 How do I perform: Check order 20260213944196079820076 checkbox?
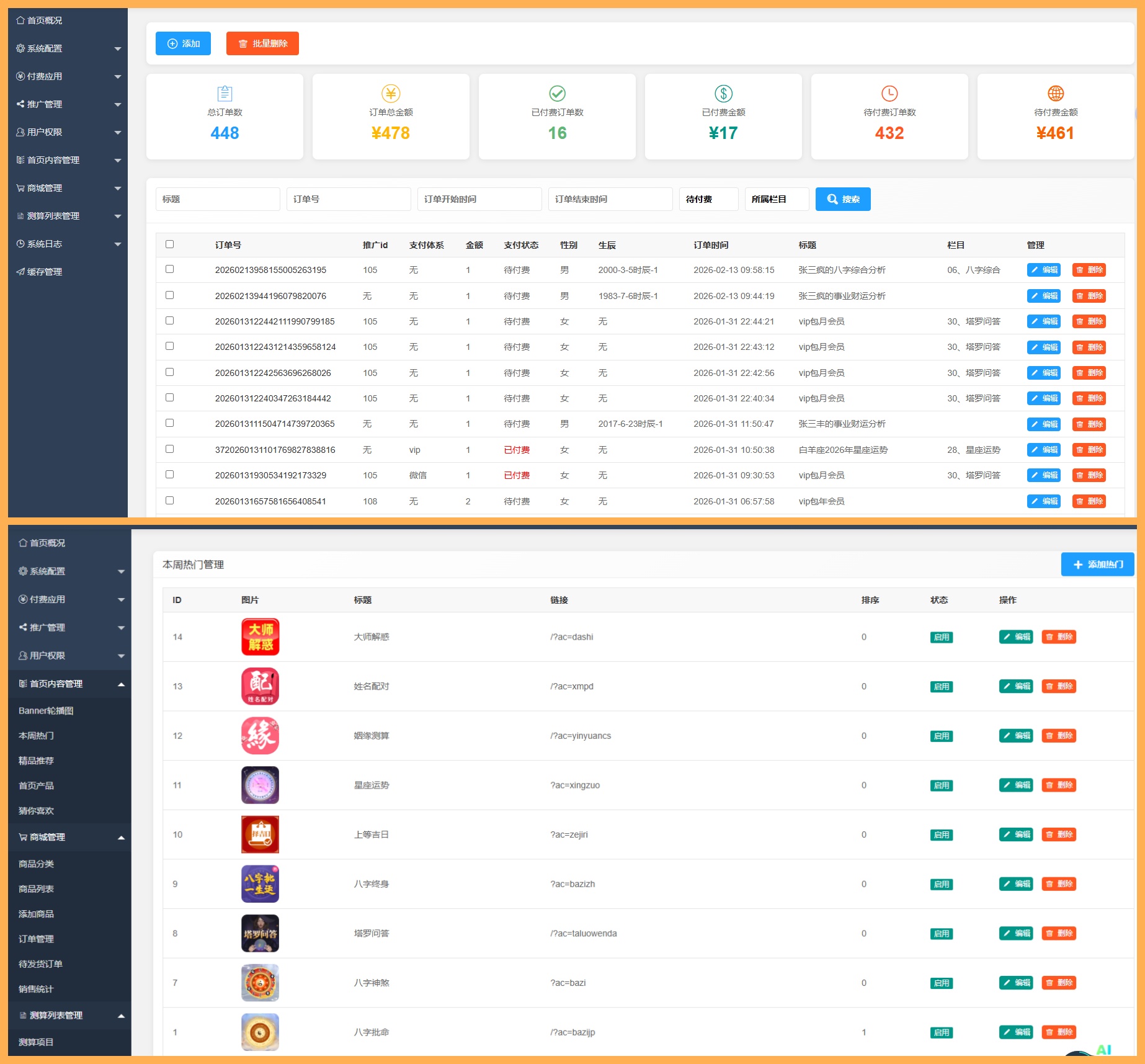(x=169, y=295)
